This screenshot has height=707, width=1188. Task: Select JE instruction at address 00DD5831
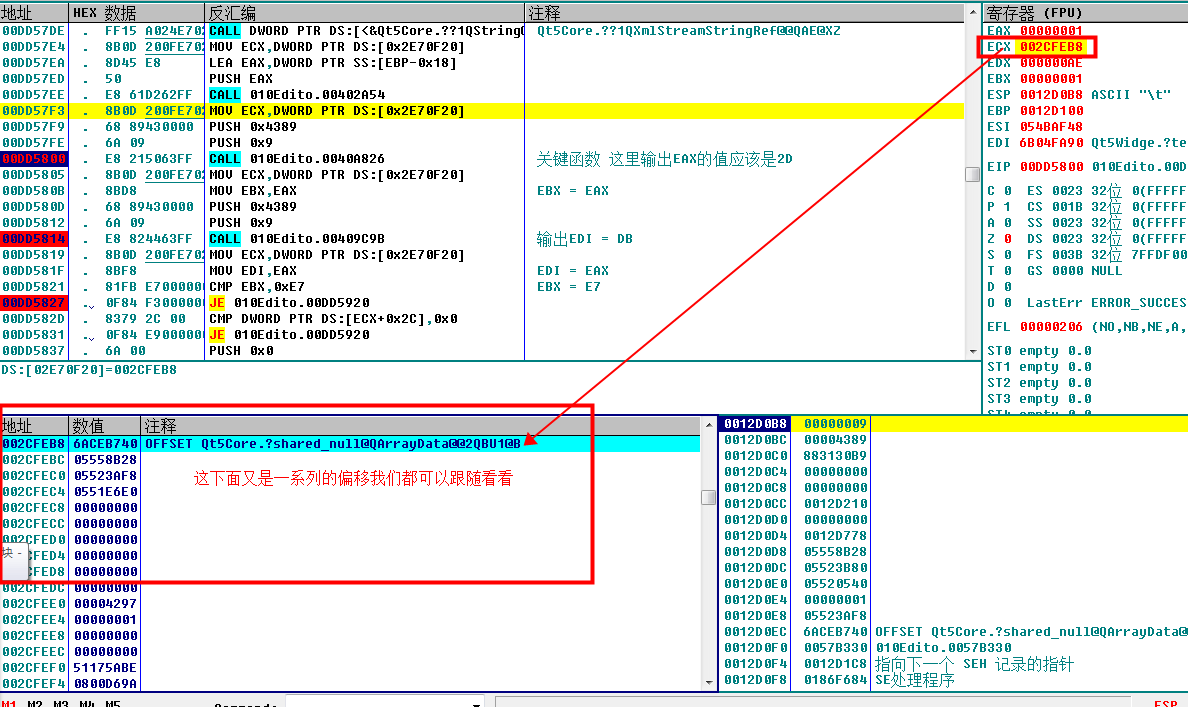coord(289,335)
